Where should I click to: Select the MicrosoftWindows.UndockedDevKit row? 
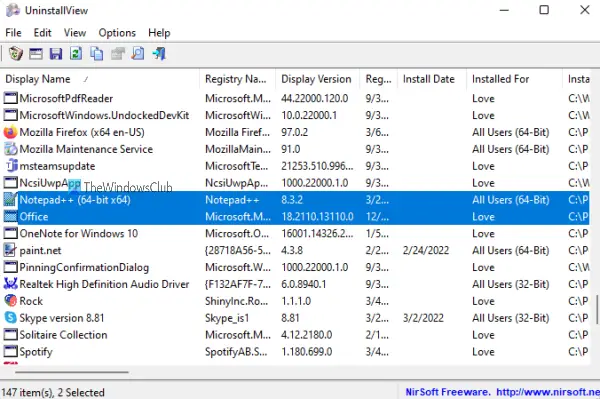pos(296,116)
